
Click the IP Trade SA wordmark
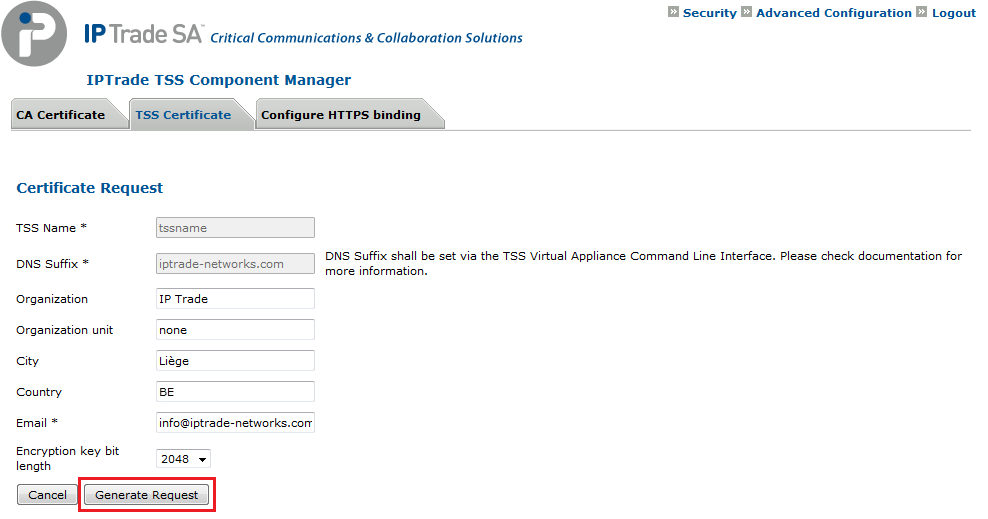coord(144,33)
